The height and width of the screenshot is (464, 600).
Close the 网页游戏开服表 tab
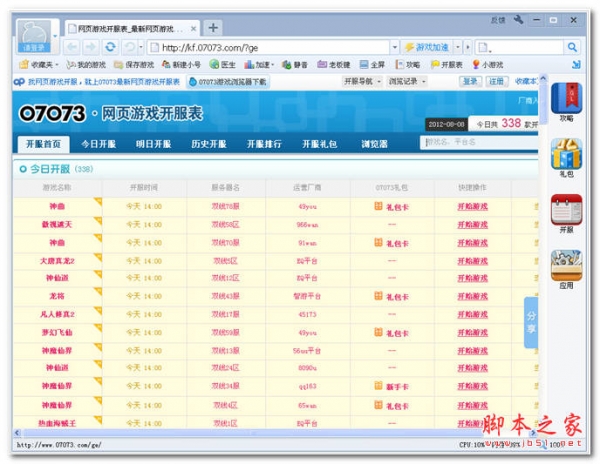click(194, 29)
